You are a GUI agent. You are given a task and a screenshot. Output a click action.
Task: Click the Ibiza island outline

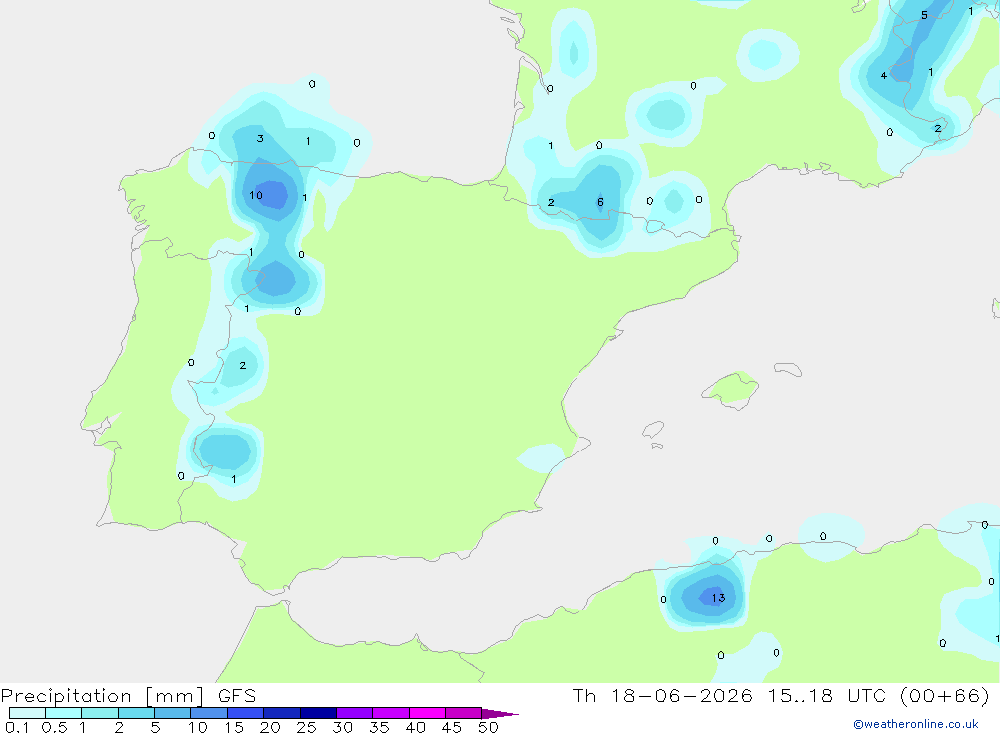(654, 429)
